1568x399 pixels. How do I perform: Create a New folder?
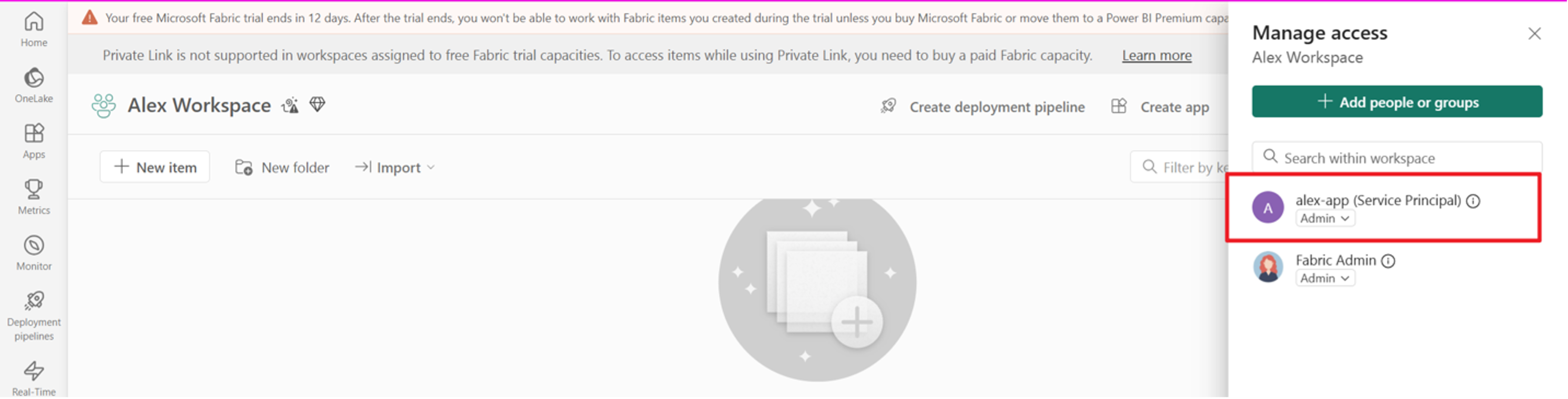point(282,167)
